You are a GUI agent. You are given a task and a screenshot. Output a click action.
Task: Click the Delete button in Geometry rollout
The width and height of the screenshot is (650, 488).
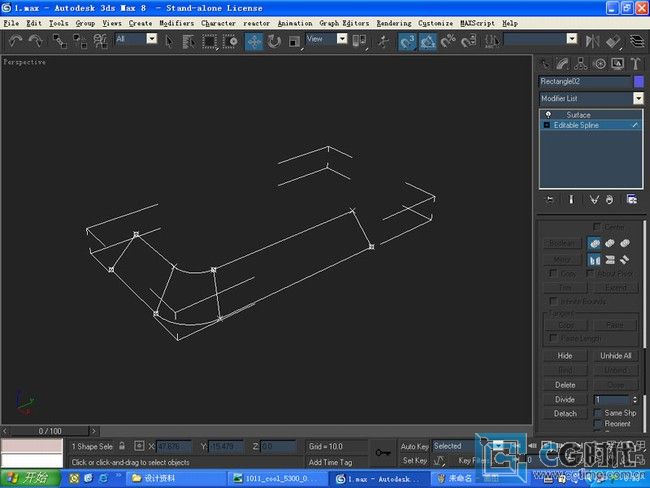pos(565,385)
